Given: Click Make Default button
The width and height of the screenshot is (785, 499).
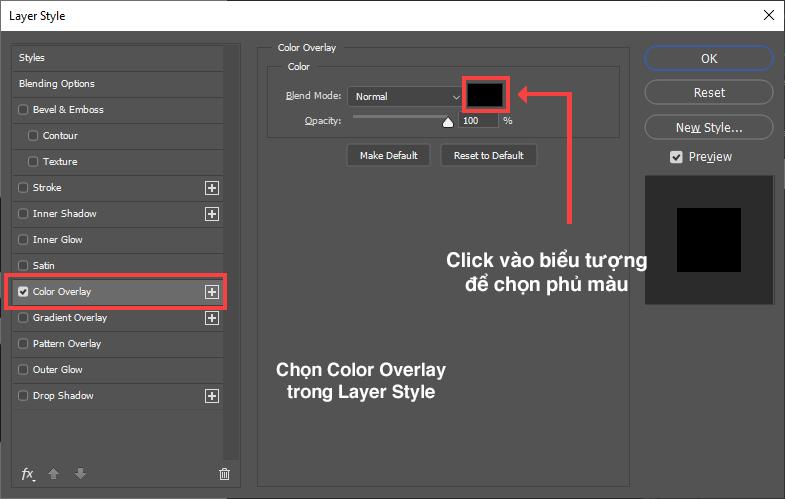Looking at the screenshot, I should (x=388, y=156).
